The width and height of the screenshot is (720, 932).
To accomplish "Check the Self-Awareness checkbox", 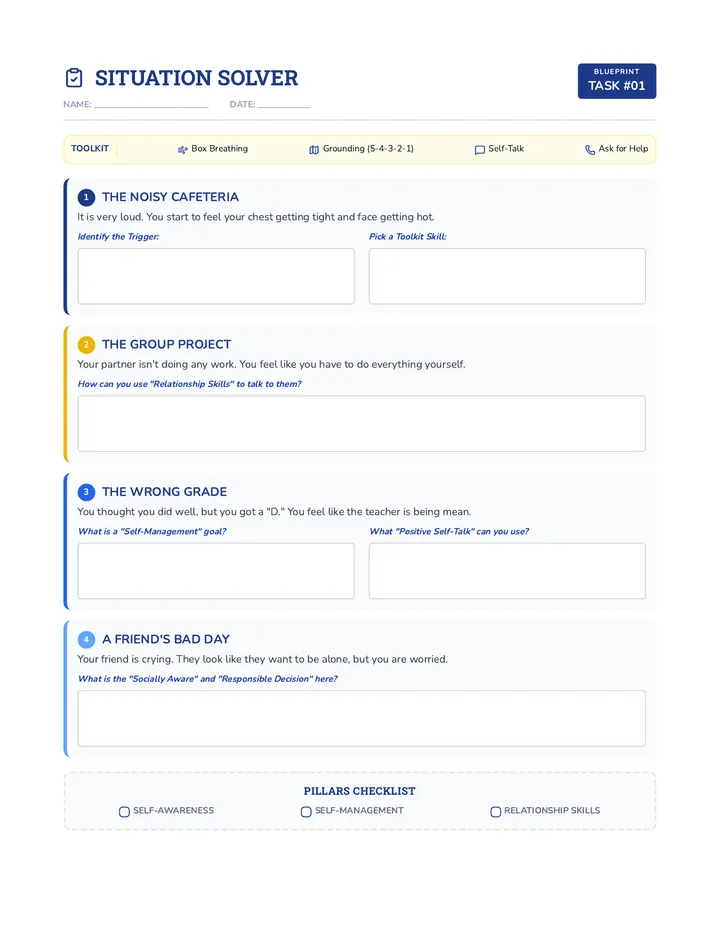I will pos(124,812).
